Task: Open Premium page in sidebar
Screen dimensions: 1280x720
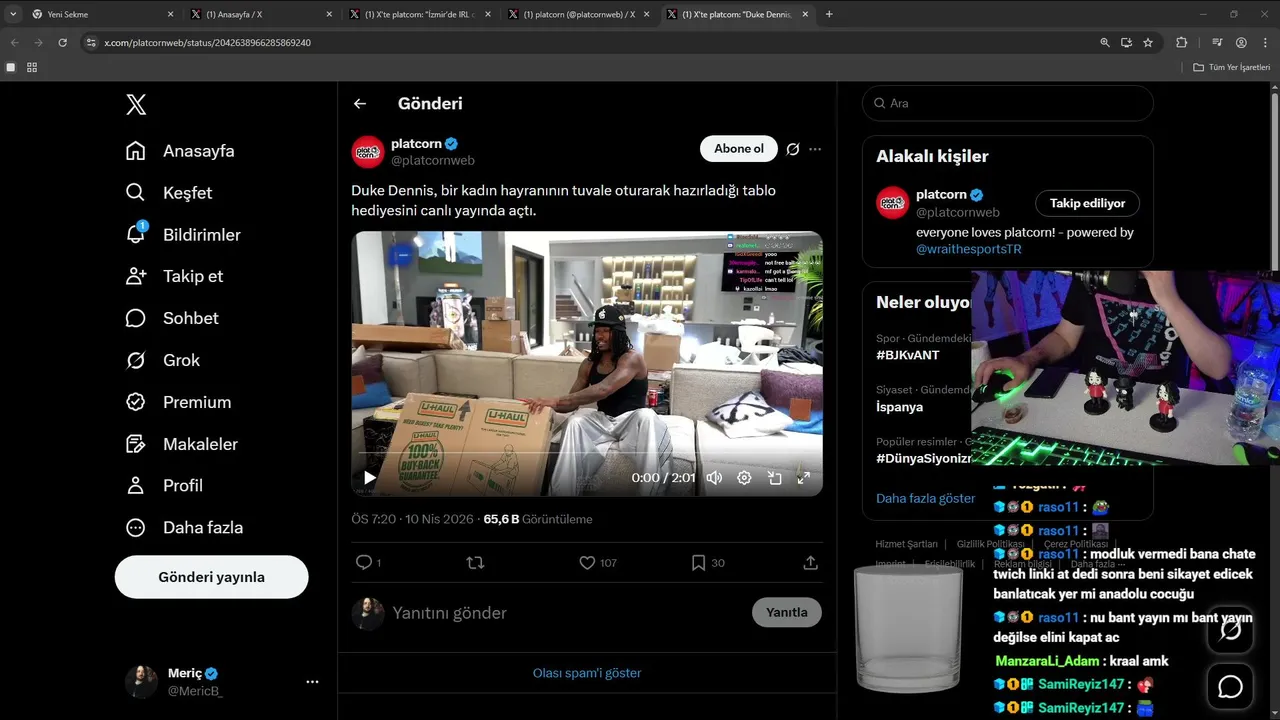Action: [x=178, y=402]
